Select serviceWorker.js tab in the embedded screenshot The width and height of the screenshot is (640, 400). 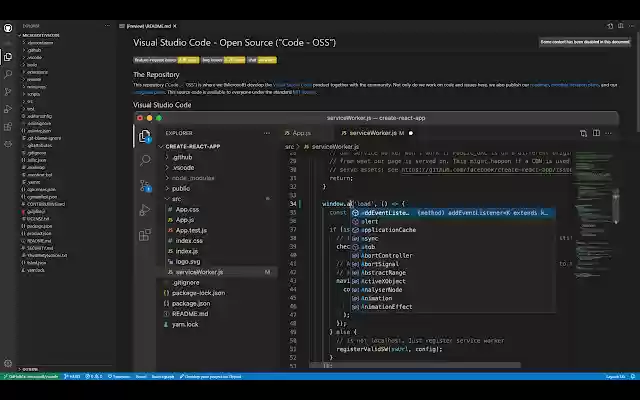coord(376,133)
